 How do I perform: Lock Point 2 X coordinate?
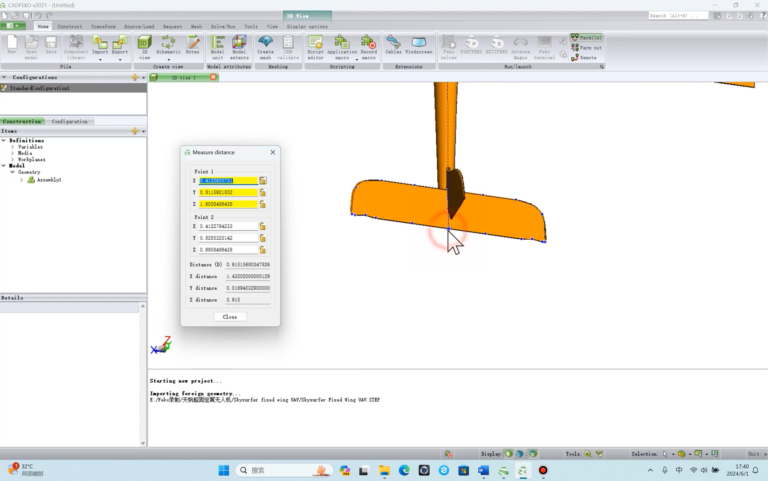tap(263, 226)
